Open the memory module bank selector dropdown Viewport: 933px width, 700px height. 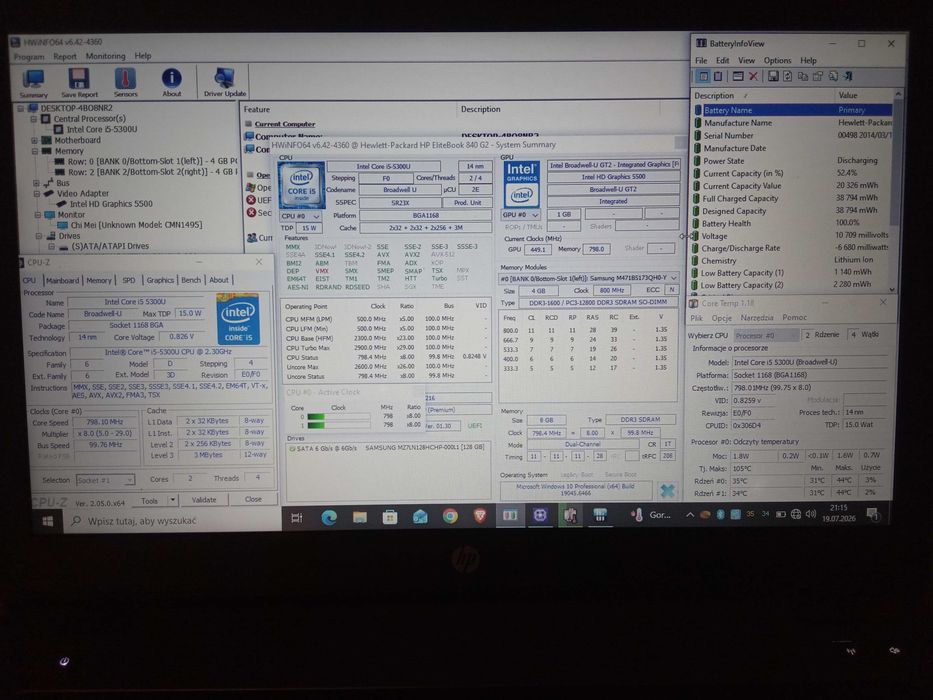tap(588, 278)
